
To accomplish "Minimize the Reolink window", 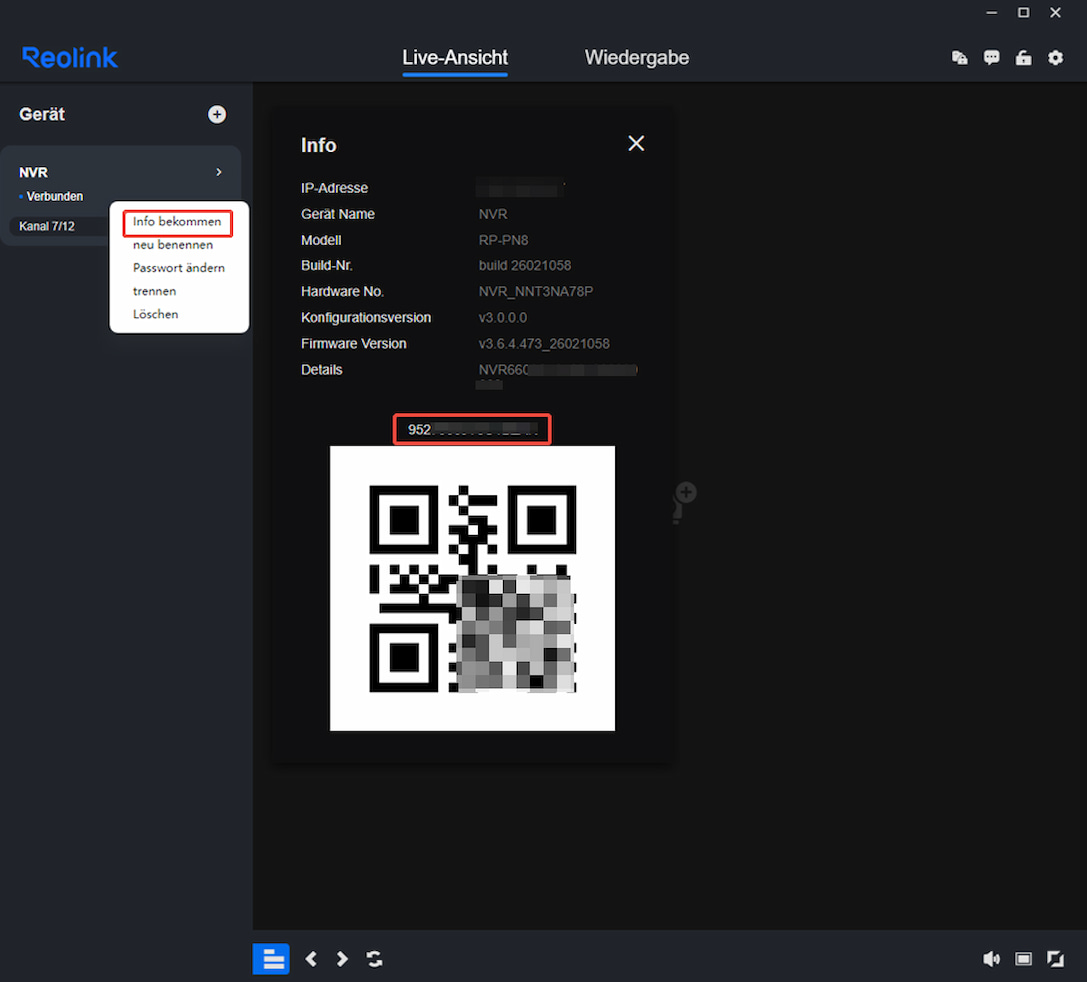I will tap(991, 12).
